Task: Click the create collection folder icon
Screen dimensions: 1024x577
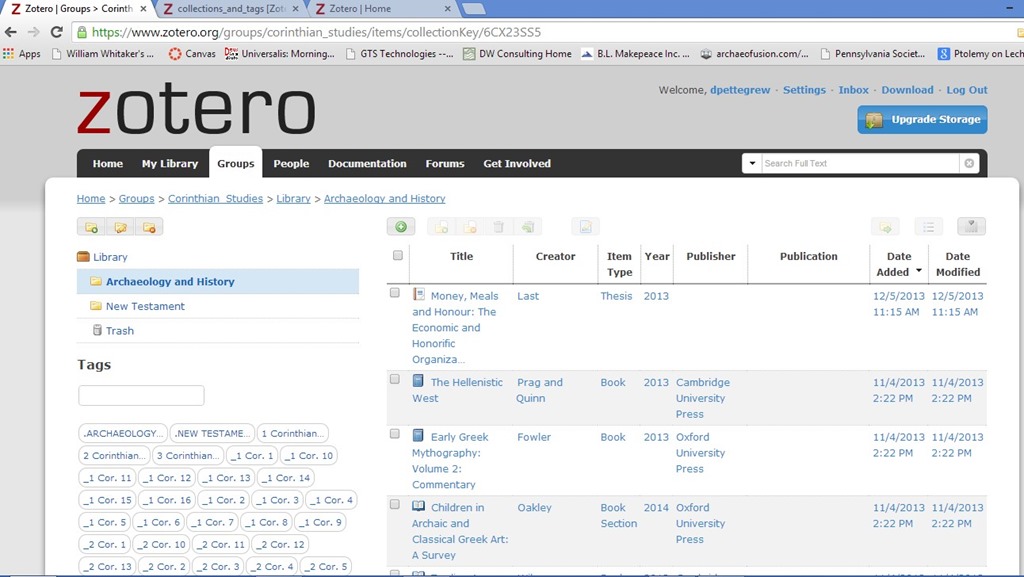Action: (92, 227)
